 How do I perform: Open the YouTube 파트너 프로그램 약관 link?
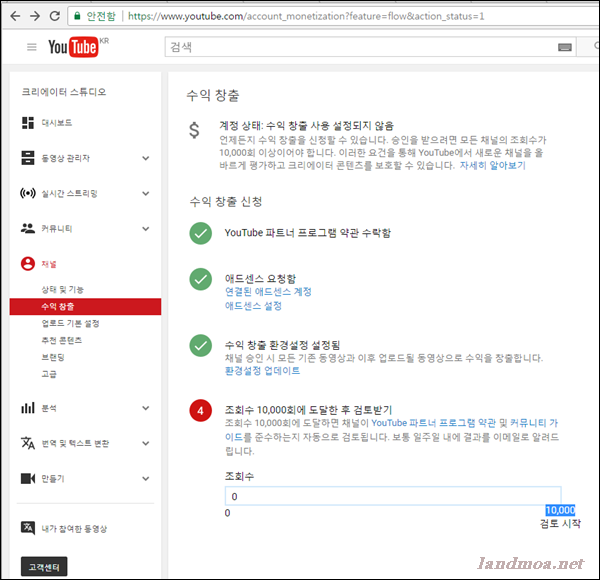(x=433, y=423)
